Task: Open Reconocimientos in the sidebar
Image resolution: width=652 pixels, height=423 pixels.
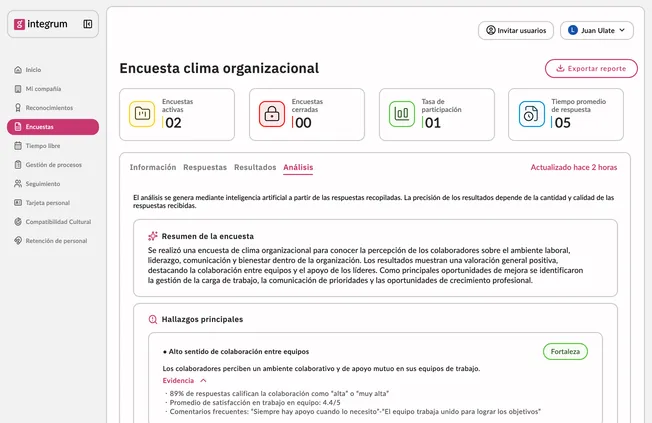Action: (53, 108)
